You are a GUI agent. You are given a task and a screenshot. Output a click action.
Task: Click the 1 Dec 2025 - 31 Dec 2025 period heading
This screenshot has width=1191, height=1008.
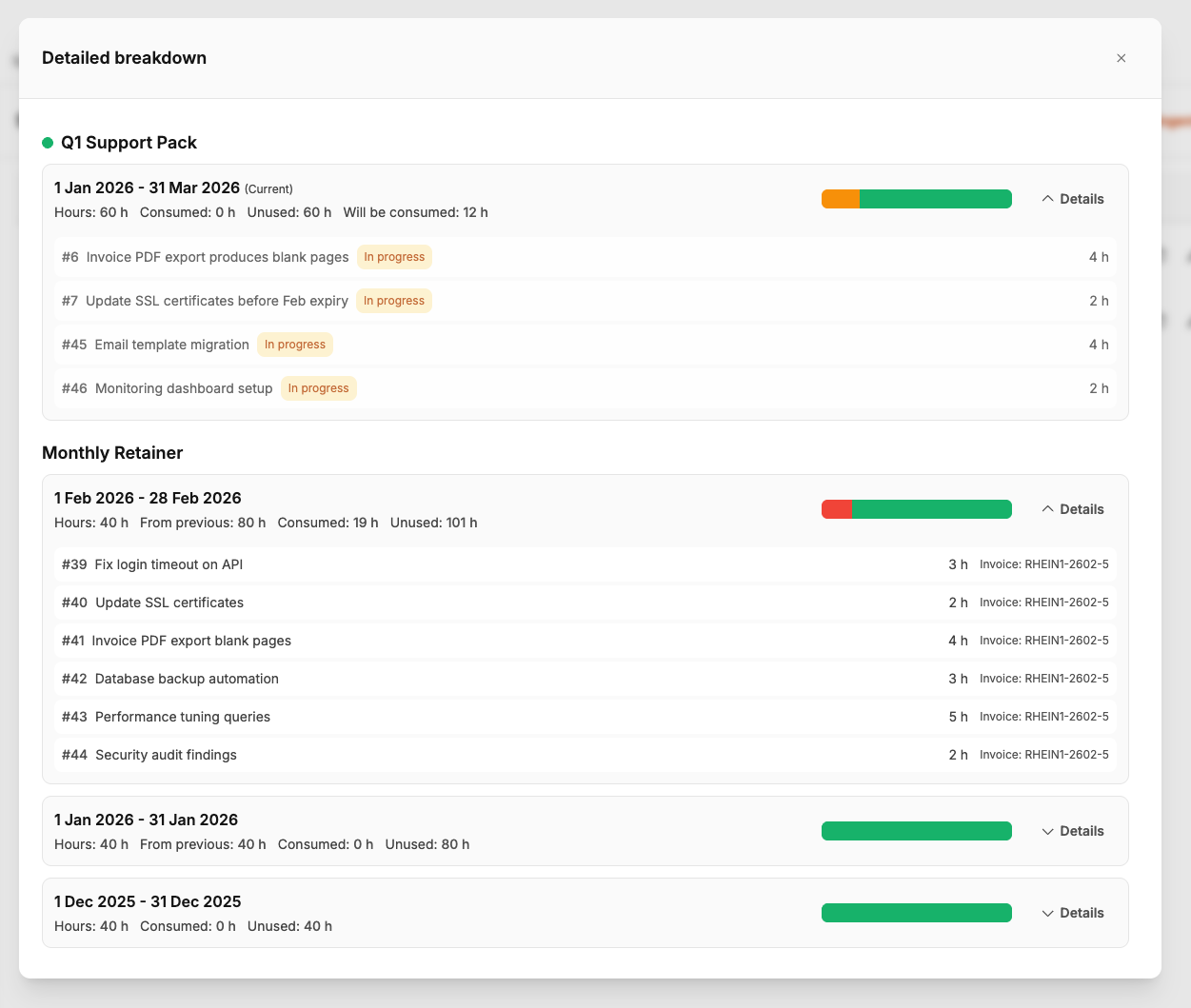click(148, 901)
